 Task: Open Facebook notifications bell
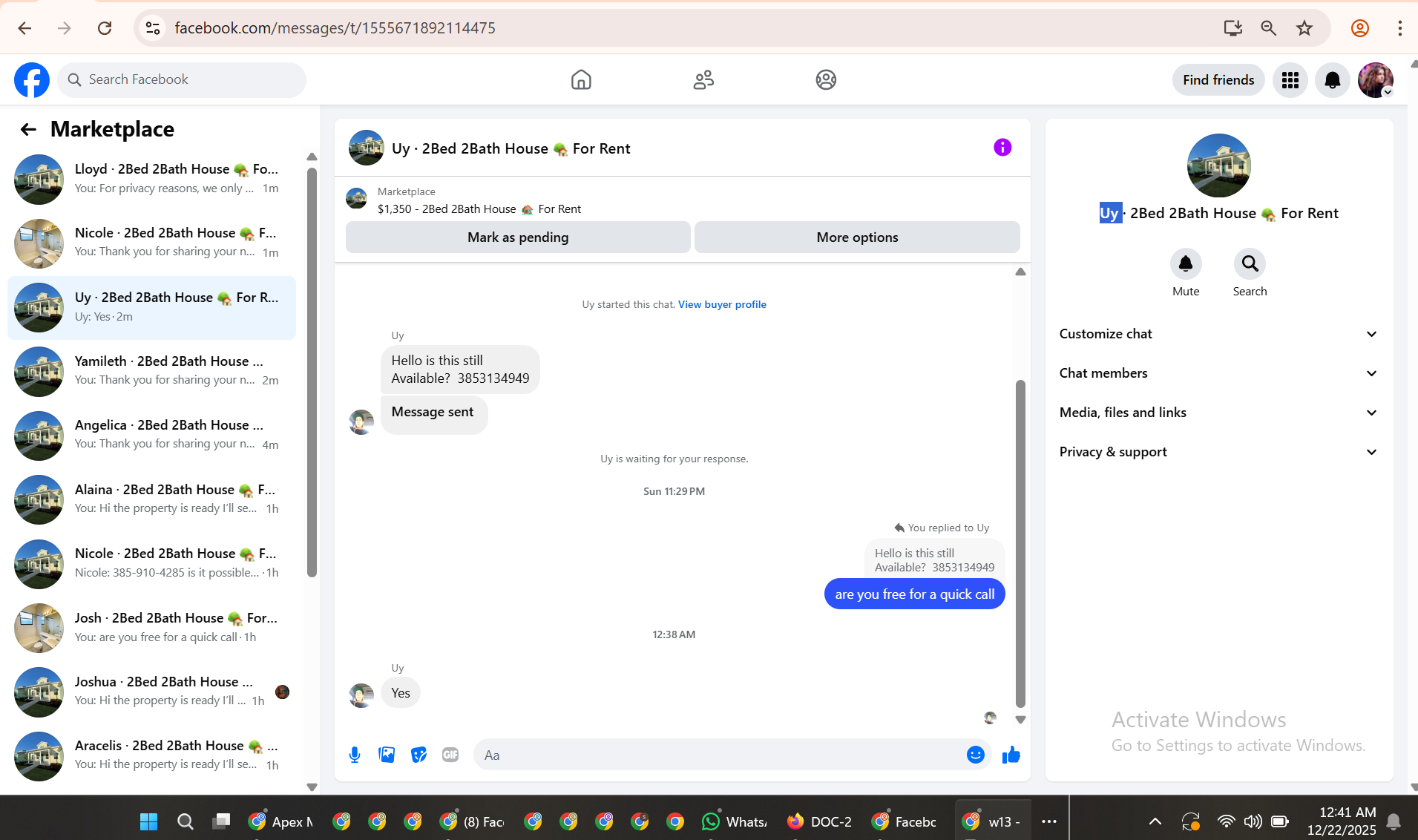1333,79
